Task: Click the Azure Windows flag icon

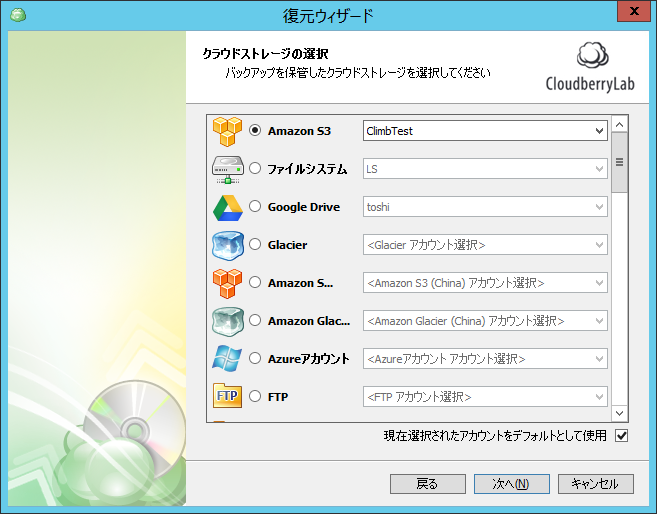Action: [x=227, y=359]
